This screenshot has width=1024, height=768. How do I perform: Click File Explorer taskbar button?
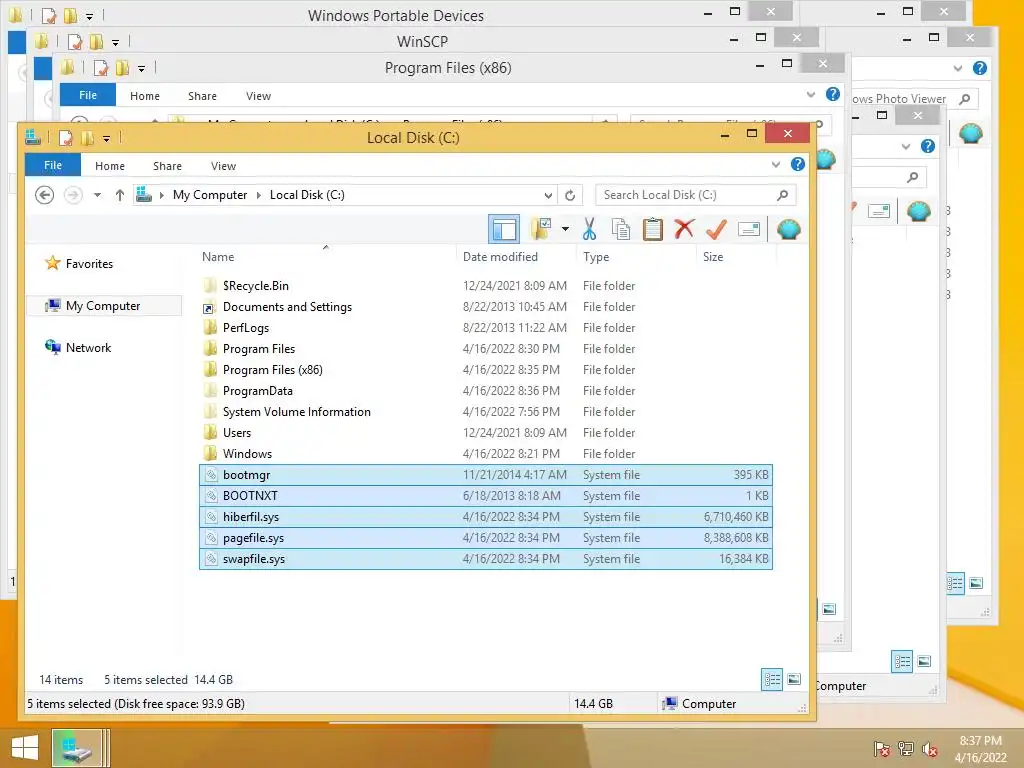pos(78,748)
